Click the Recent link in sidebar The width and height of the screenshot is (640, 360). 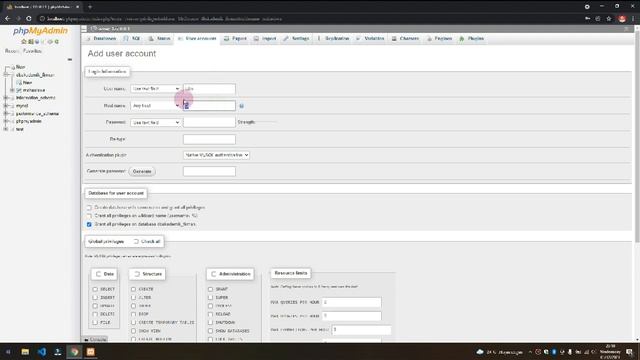tap(12, 51)
